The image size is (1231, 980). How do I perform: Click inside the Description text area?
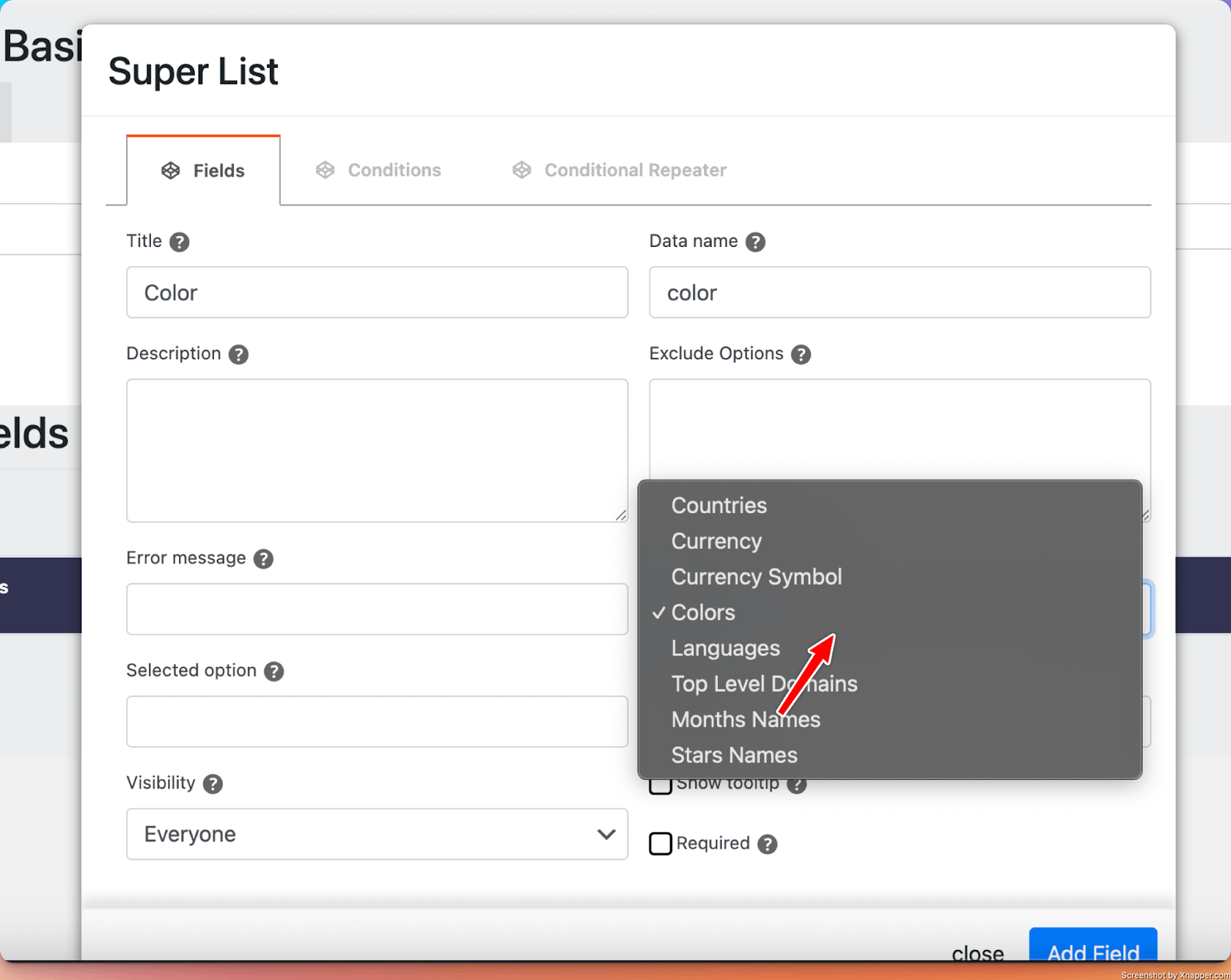pos(377,450)
